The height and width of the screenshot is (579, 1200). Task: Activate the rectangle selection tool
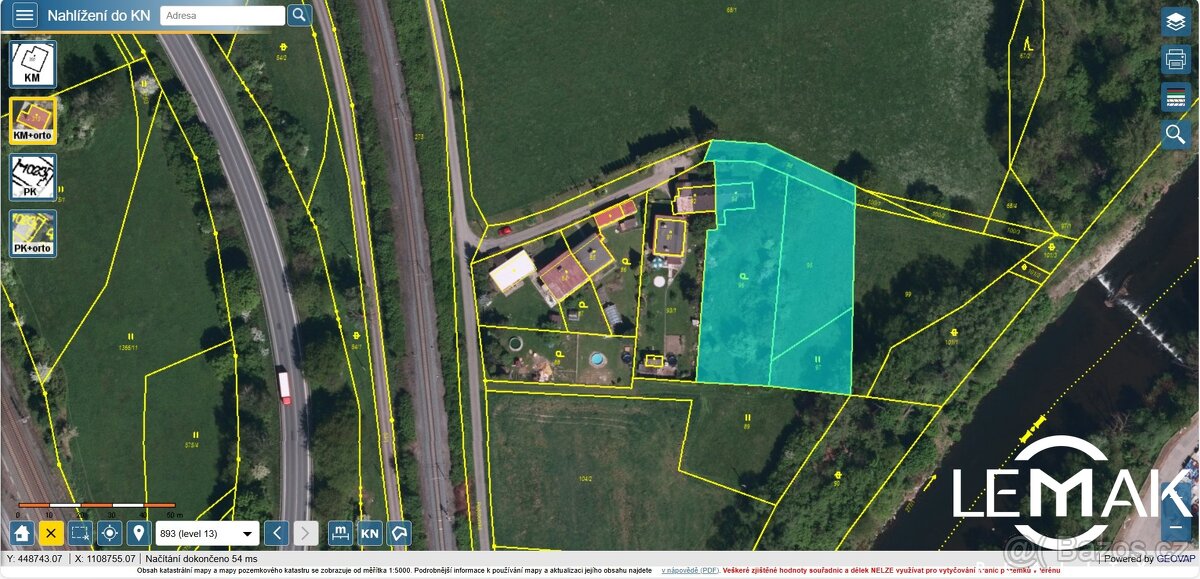tap(80, 533)
